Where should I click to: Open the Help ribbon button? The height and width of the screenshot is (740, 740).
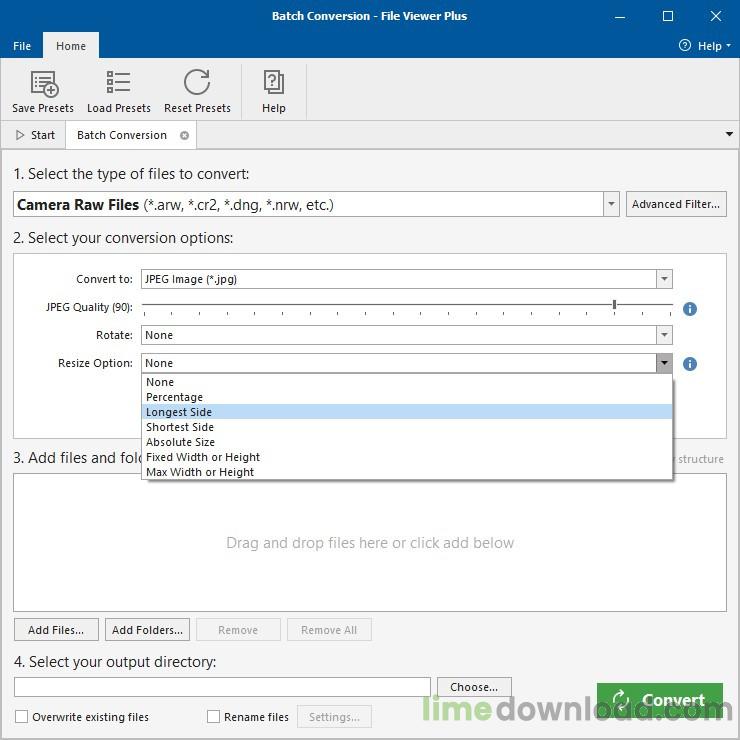click(x=274, y=92)
